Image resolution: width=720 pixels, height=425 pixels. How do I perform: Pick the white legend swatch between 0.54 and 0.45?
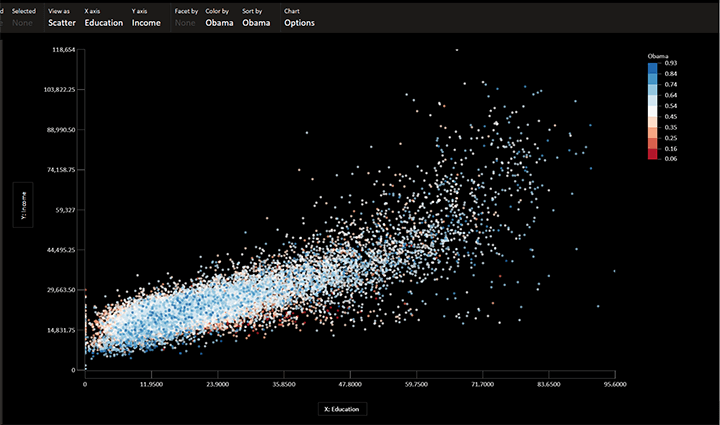click(652, 111)
